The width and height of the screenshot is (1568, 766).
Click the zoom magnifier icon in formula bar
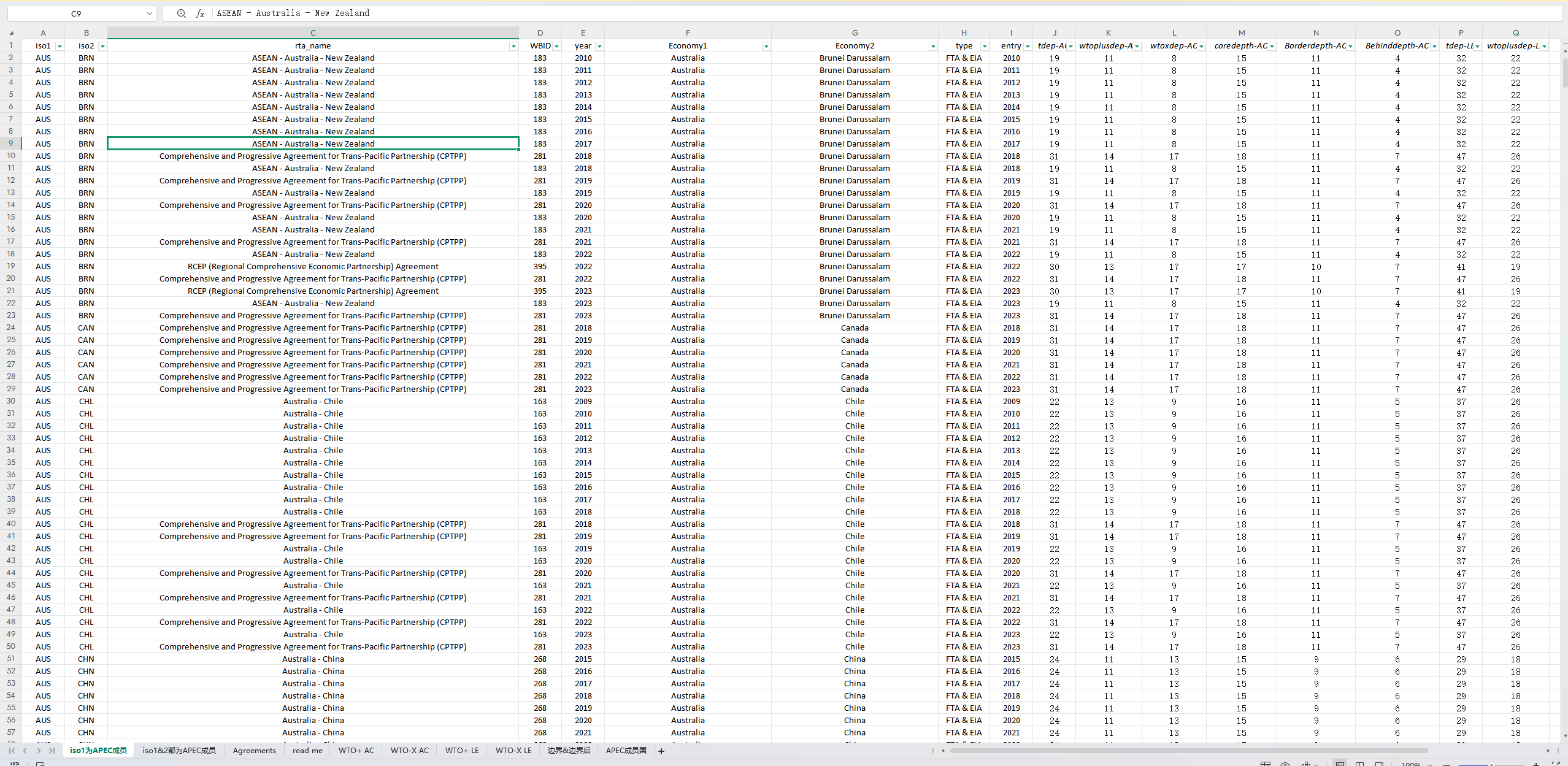[x=181, y=13]
